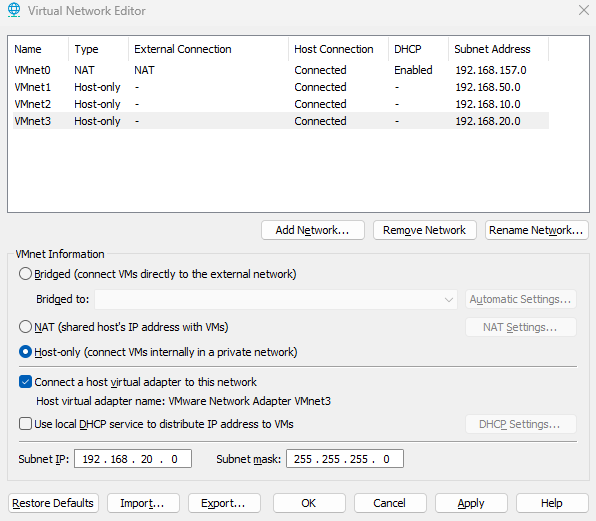The width and height of the screenshot is (596, 521).
Task: Select the Host-only radio option
Action: [25, 352]
